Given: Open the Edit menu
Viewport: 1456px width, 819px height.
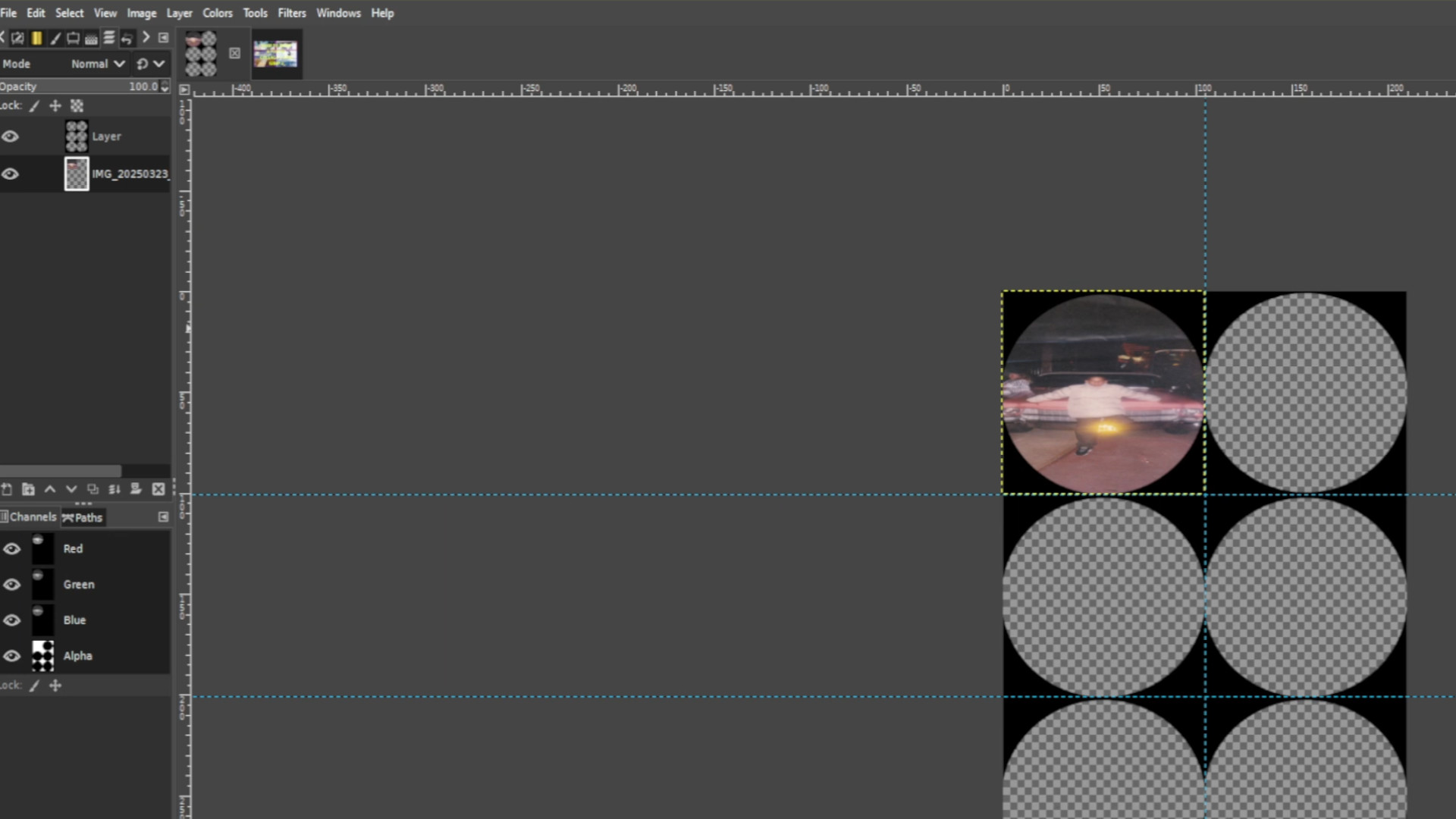Looking at the screenshot, I should [36, 13].
